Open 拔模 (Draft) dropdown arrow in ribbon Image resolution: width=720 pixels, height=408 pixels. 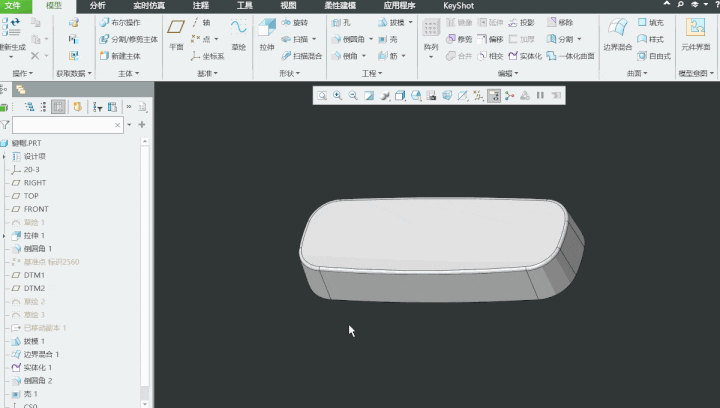click(x=411, y=22)
